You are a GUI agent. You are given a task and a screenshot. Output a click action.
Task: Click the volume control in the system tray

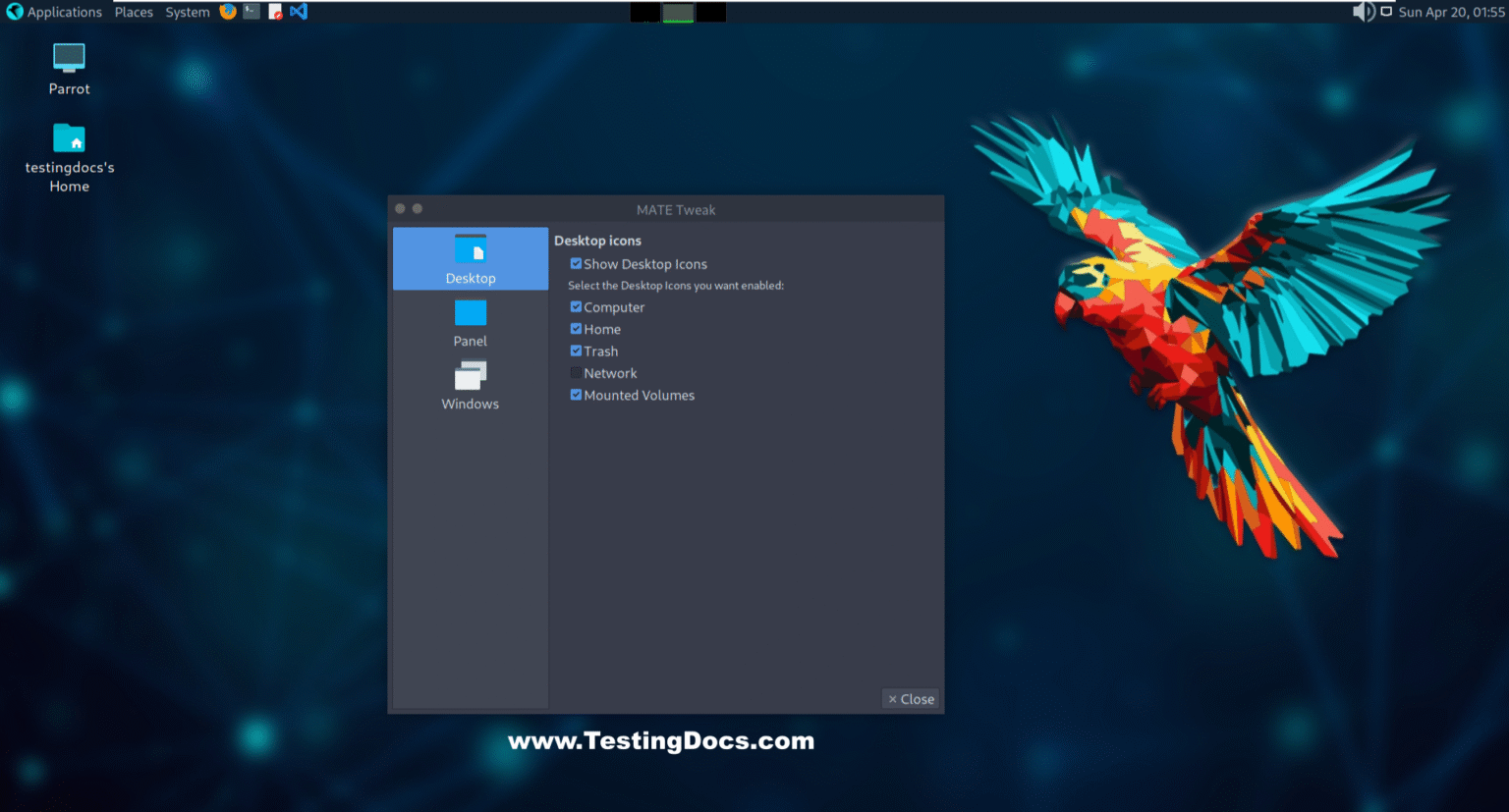[1364, 12]
